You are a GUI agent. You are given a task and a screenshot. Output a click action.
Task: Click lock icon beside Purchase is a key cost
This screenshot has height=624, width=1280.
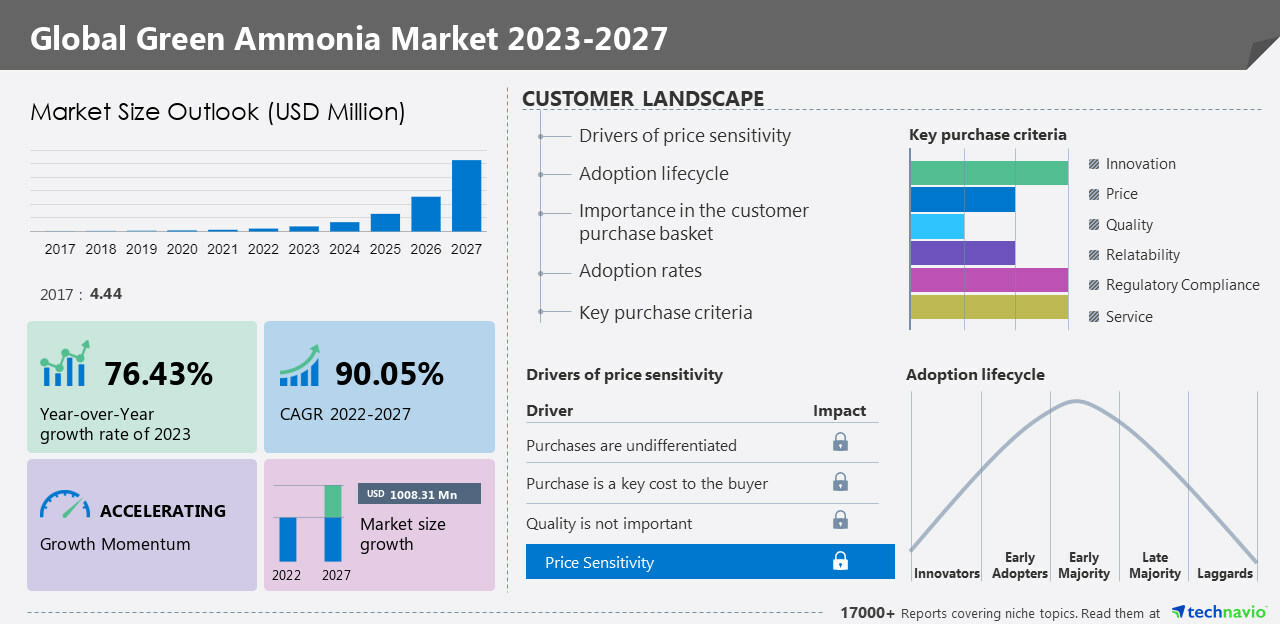(x=840, y=482)
